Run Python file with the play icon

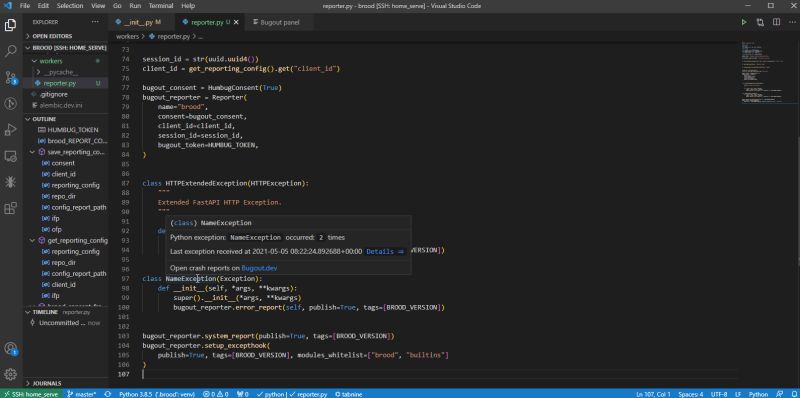point(744,22)
